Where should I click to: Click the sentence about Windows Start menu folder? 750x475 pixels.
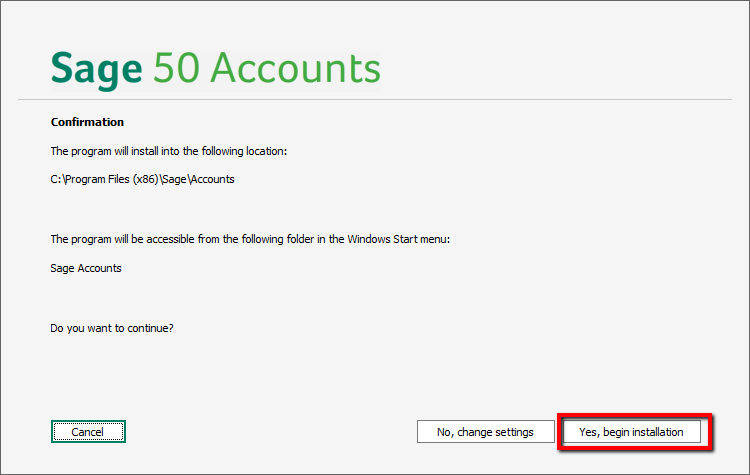tap(250, 239)
